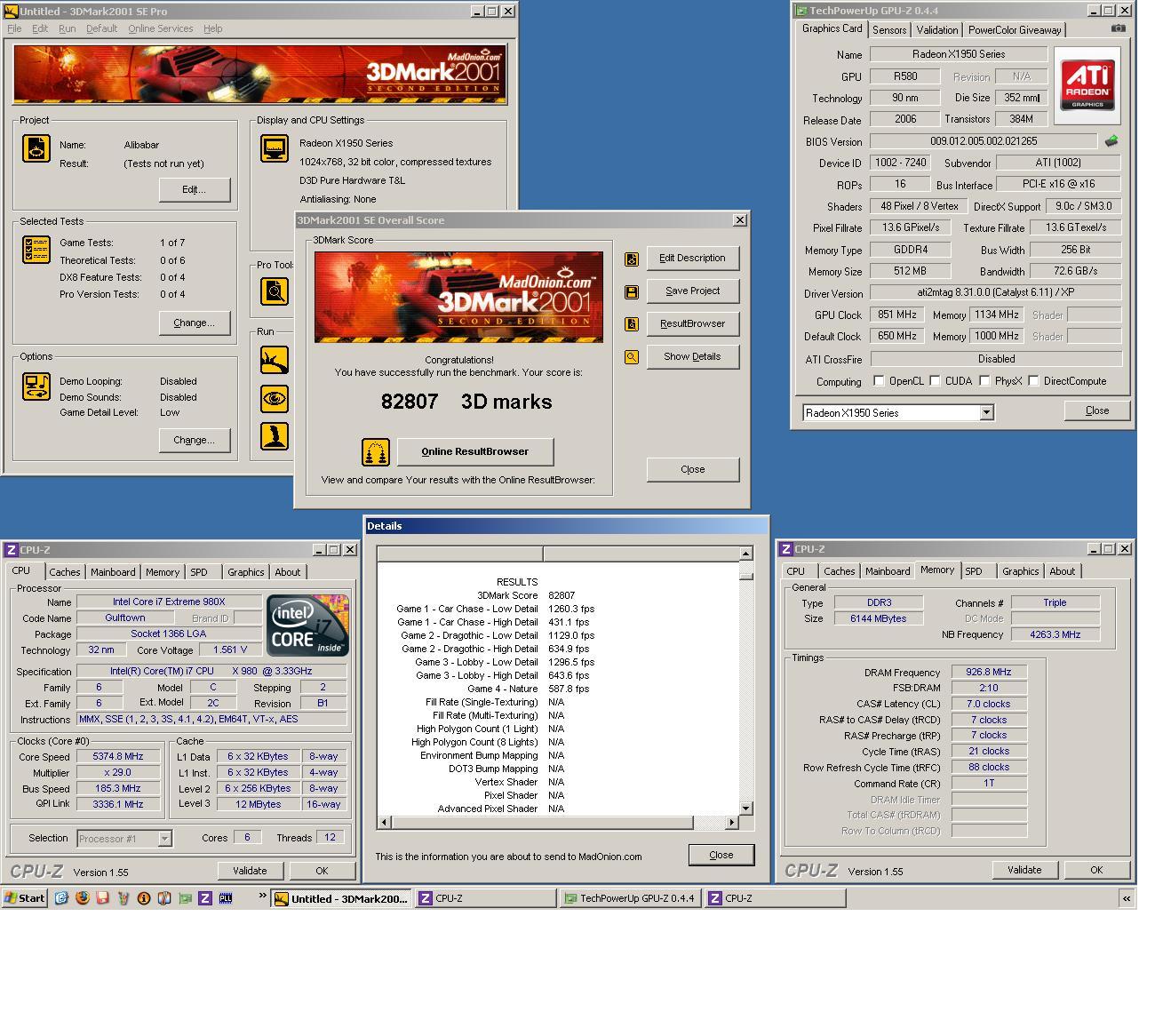Click the monitor icon in Display and CPU Settings
Image resolution: width=1155 pixels, height=1036 pixels.
tap(275, 148)
